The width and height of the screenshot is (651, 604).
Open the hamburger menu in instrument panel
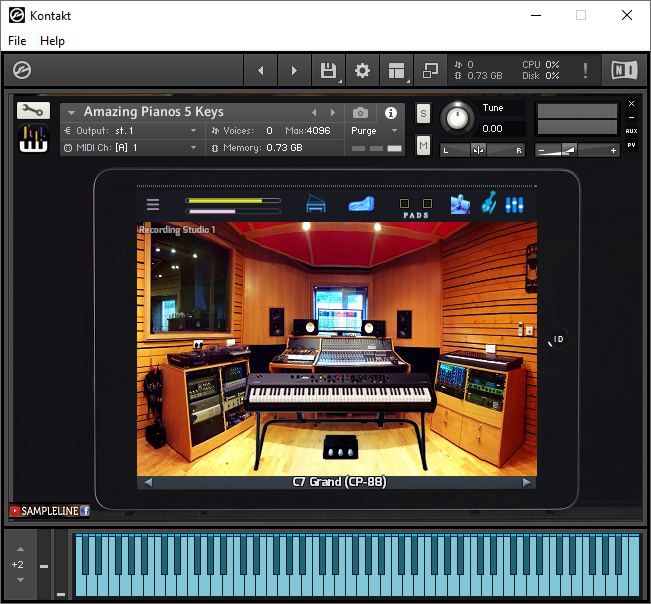tap(153, 204)
